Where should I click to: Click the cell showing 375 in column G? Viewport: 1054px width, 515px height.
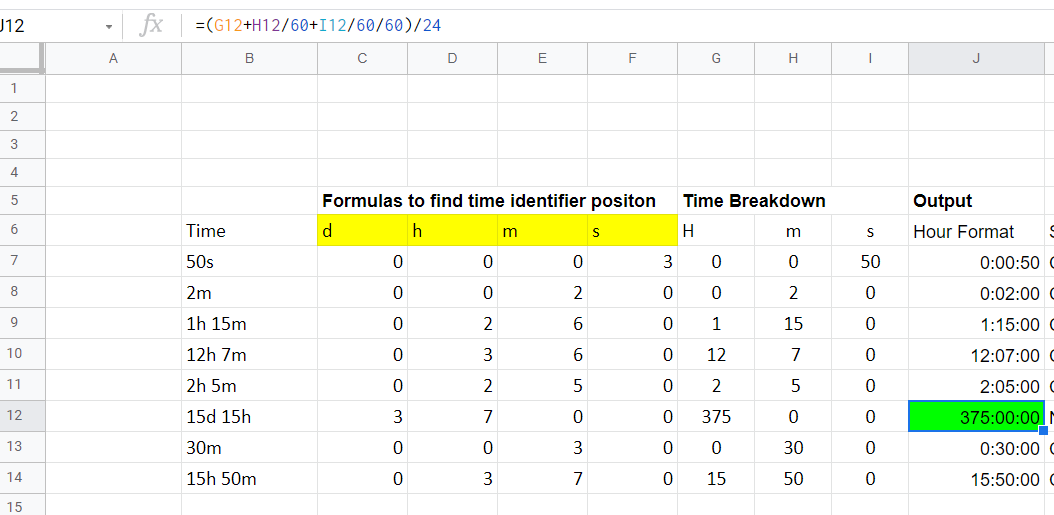716,417
